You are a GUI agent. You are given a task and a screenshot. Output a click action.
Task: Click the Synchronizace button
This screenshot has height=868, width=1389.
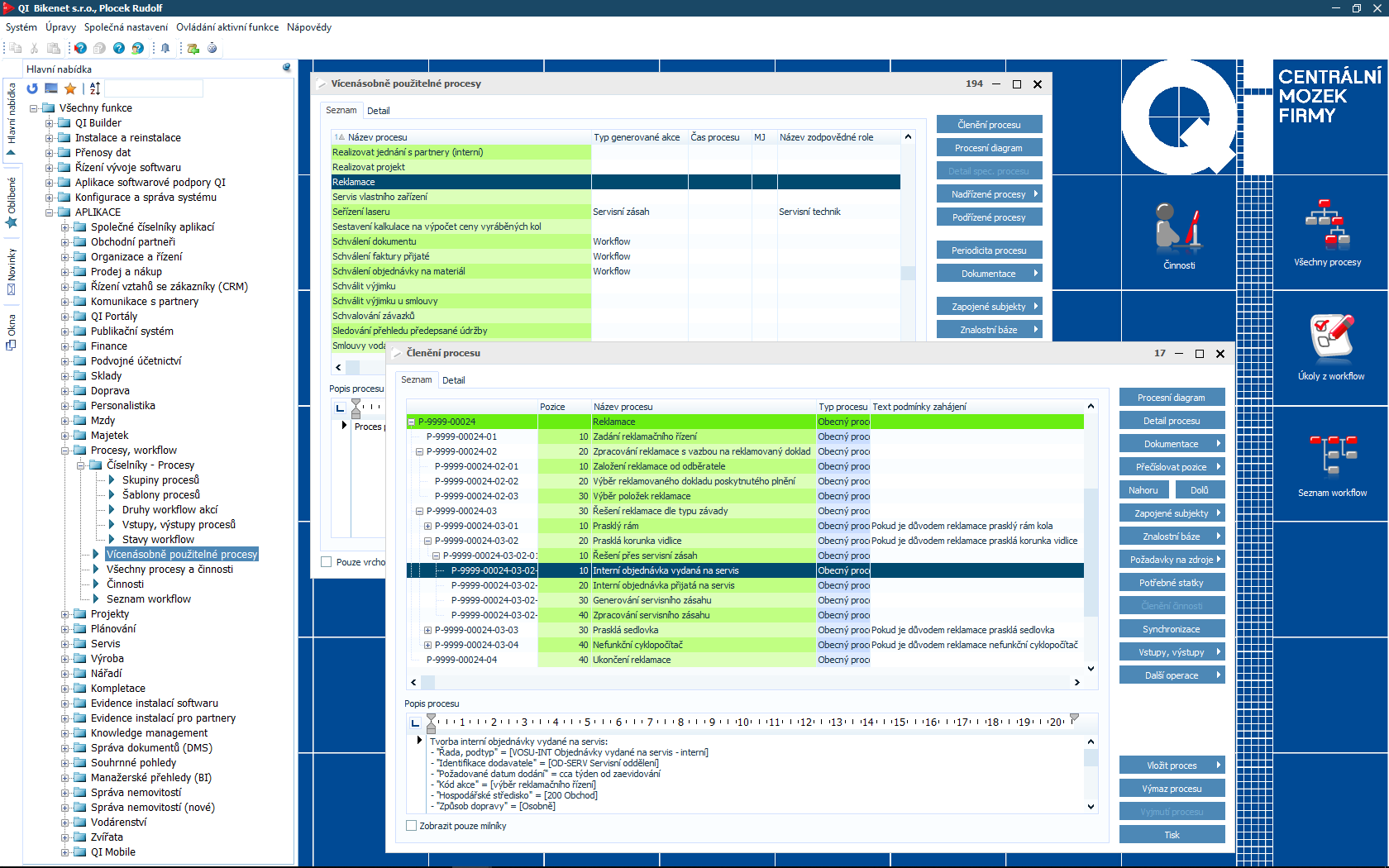coord(1172,629)
